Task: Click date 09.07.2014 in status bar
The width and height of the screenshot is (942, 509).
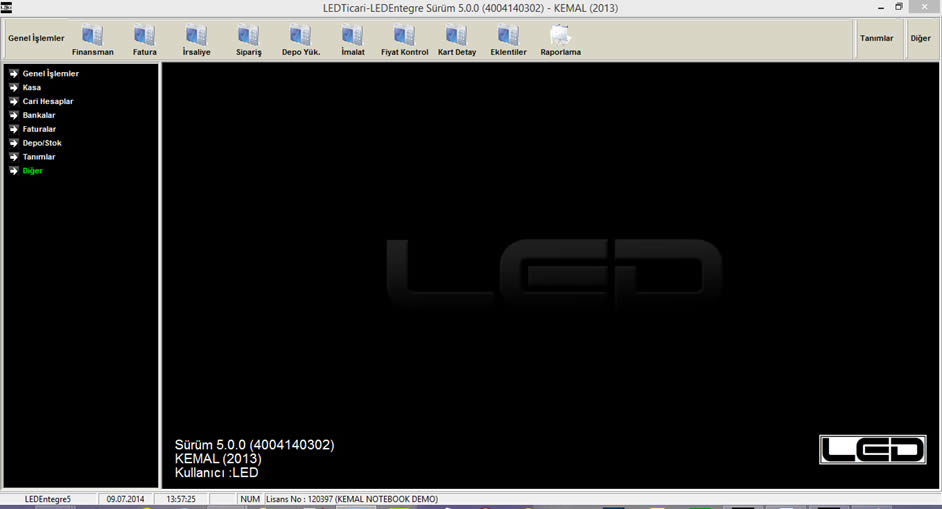Action: pos(126,499)
